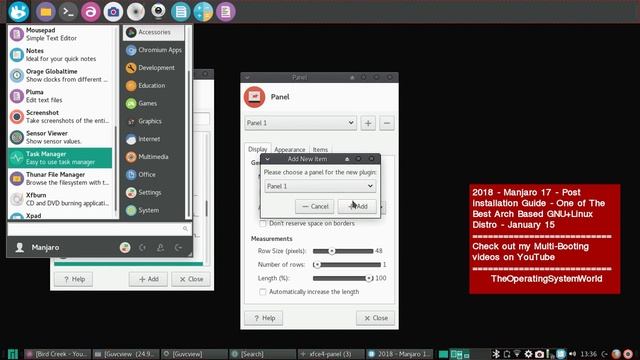The height and width of the screenshot is (360, 640).
Task: Confirm with Add in Add New Item dialog
Action: [357, 207]
